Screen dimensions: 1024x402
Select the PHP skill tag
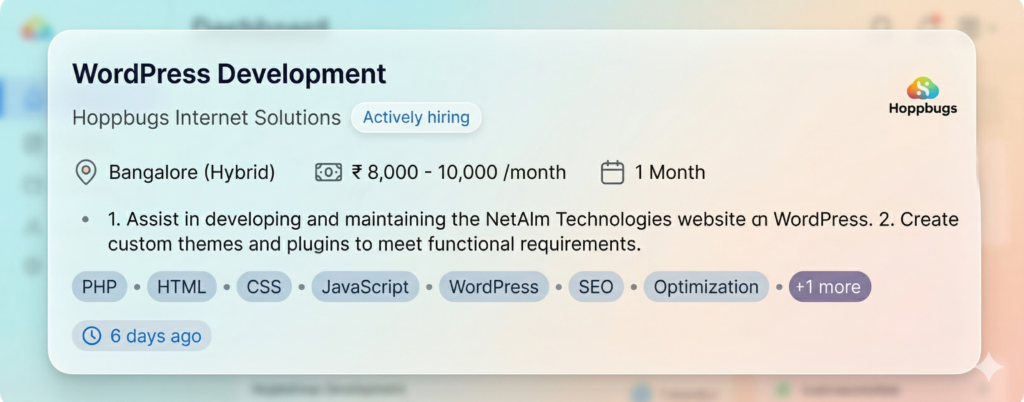100,287
